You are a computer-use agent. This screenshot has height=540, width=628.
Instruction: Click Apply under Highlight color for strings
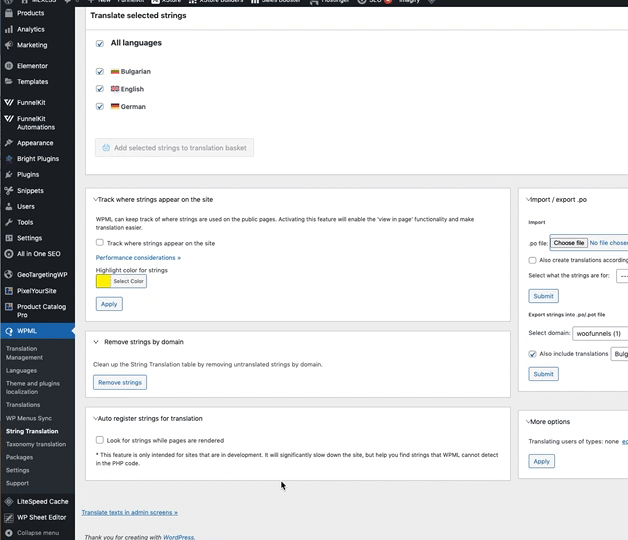[x=109, y=304]
